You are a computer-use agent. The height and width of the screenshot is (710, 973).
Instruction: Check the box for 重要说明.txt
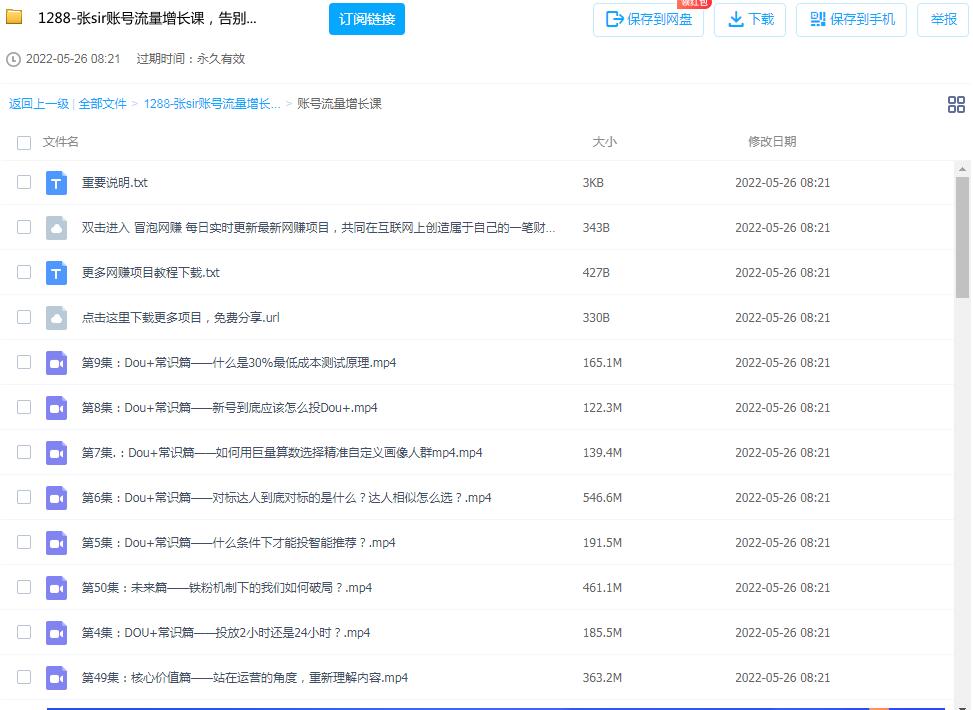pyautogui.click(x=24, y=182)
